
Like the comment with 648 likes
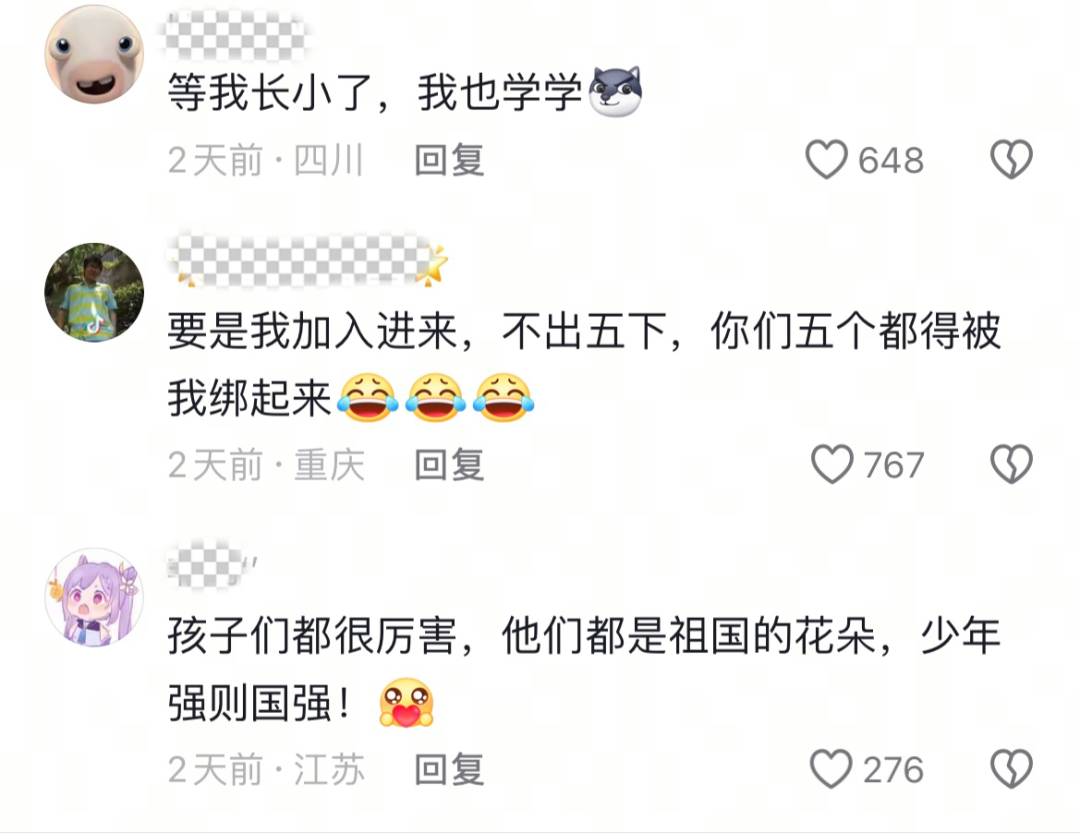(x=826, y=160)
